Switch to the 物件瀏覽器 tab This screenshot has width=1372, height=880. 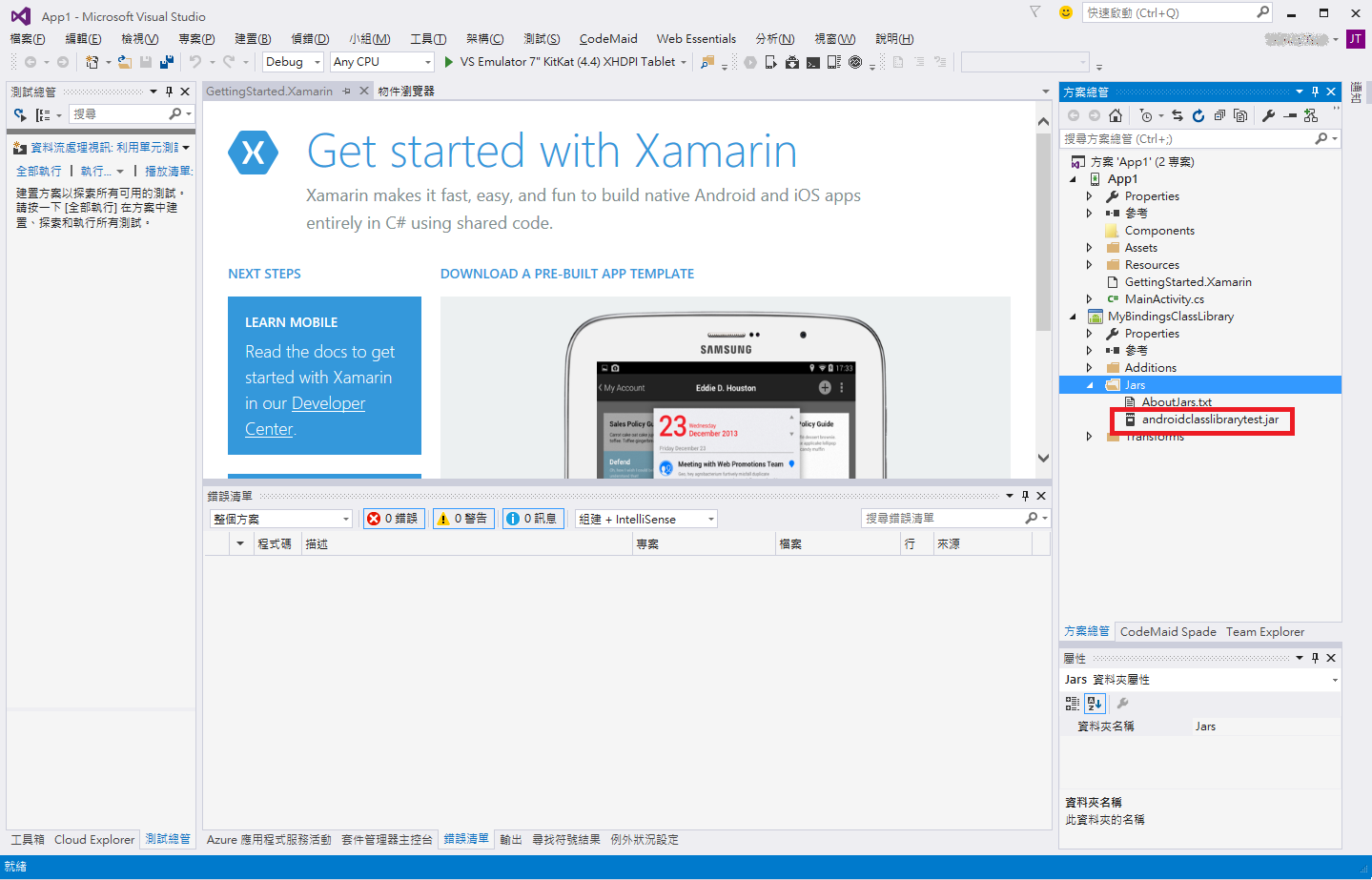(x=405, y=92)
